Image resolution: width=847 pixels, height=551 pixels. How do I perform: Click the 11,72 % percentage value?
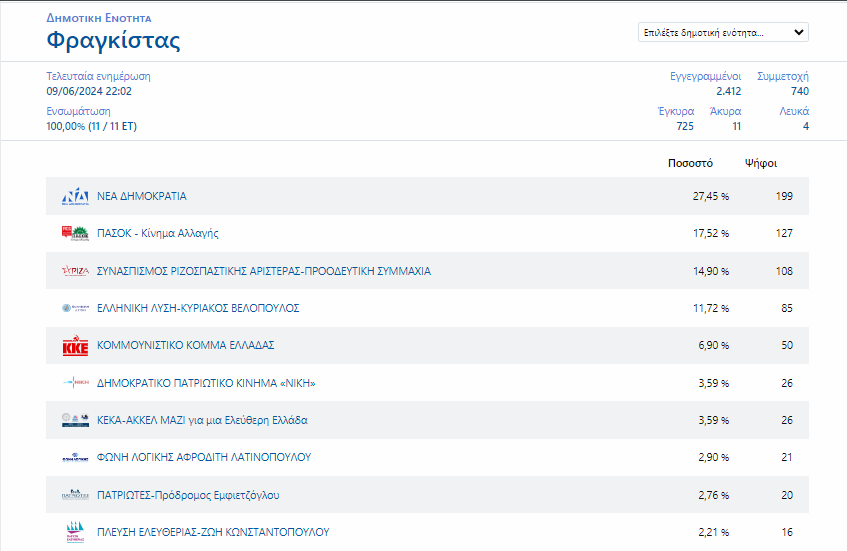(x=711, y=308)
